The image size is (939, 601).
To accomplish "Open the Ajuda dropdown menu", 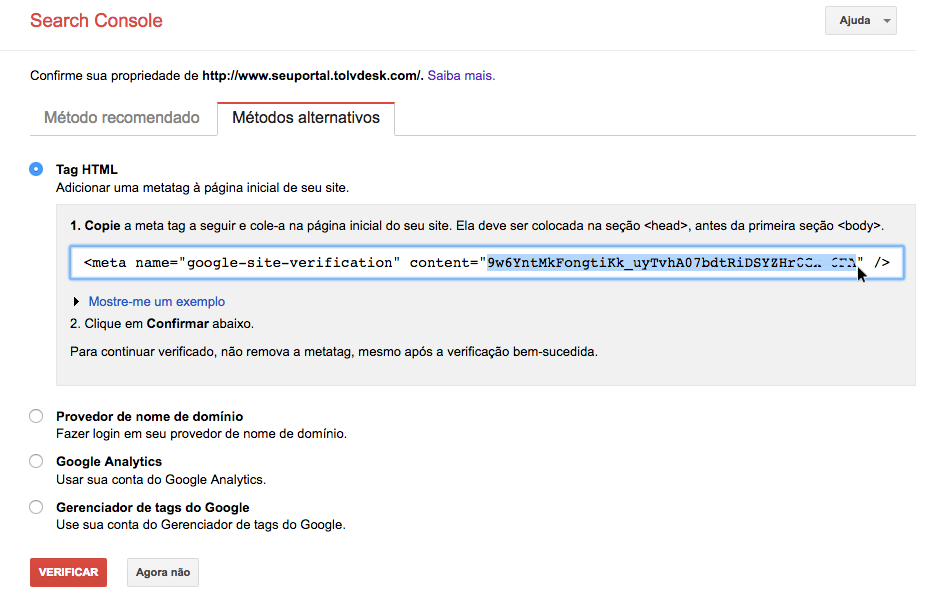I will pyautogui.click(x=860, y=20).
